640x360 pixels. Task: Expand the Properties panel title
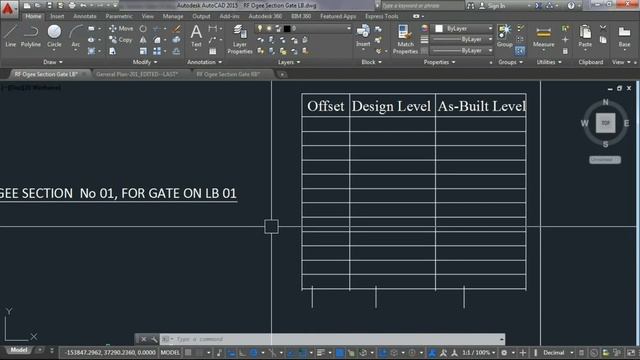point(439,62)
